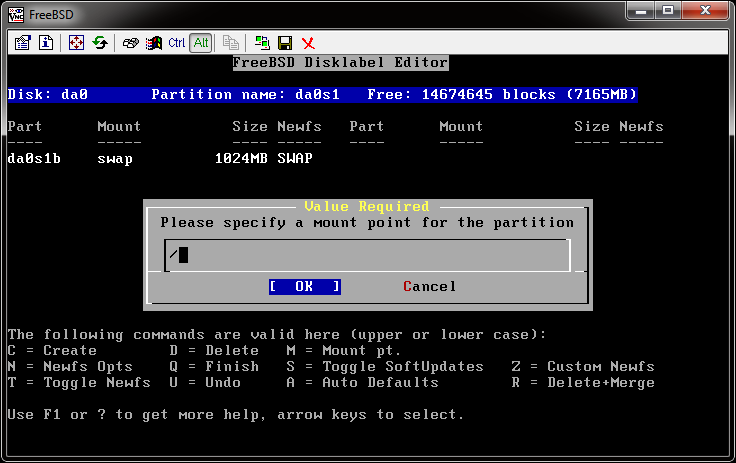Image resolution: width=736 pixels, height=463 pixels.
Task: Switch VNC viewer to full screen
Action: tap(76, 43)
